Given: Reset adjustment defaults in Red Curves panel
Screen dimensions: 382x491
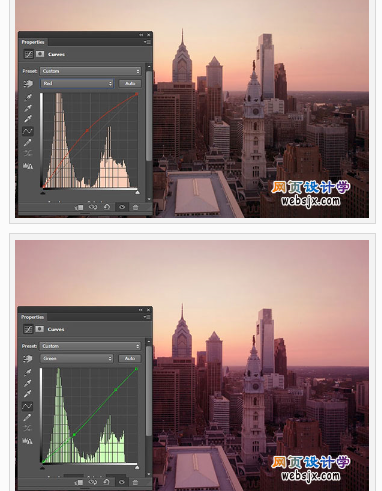Looking at the screenshot, I should [x=107, y=207].
